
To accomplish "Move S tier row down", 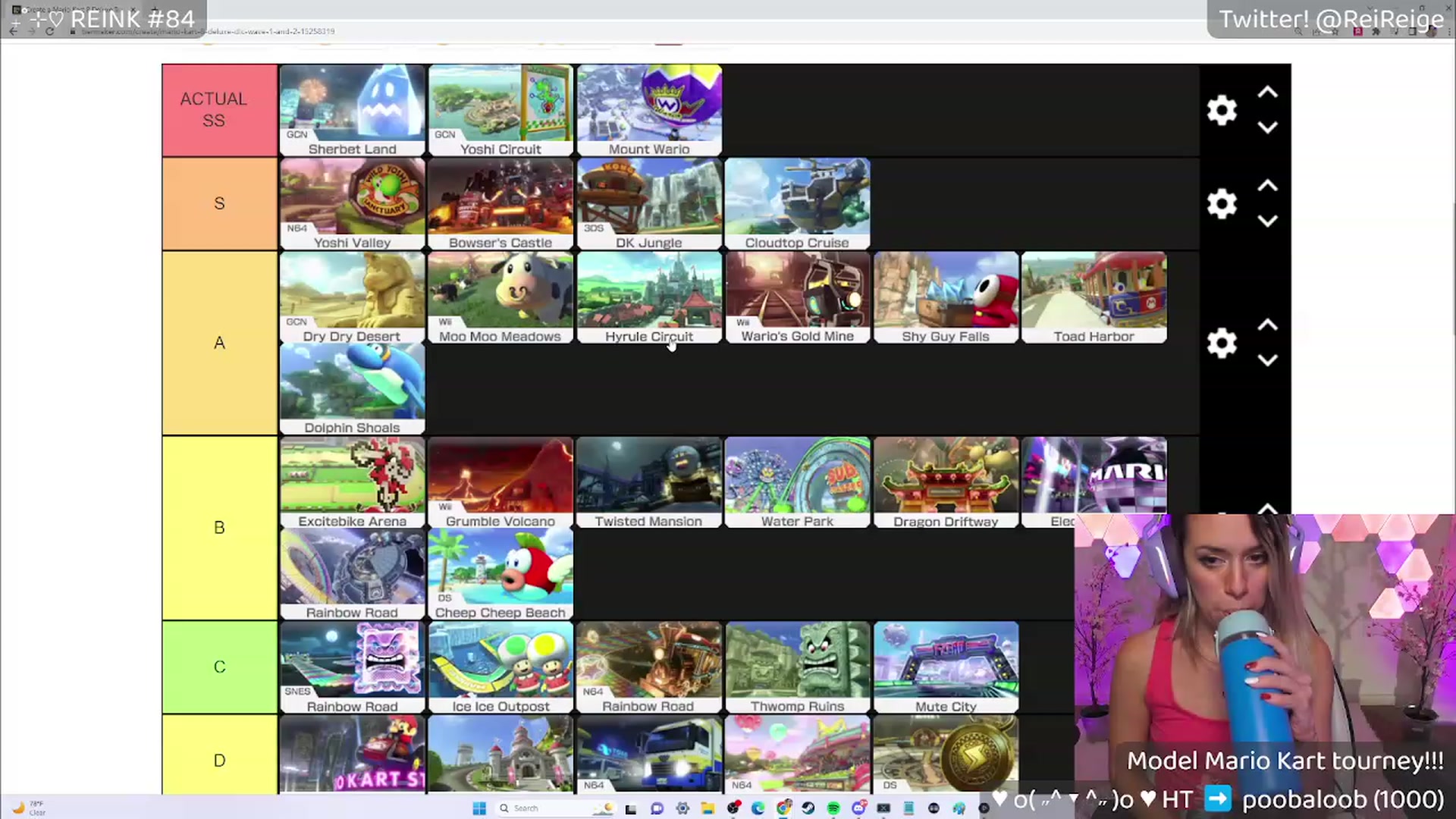I will point(1267,221).
